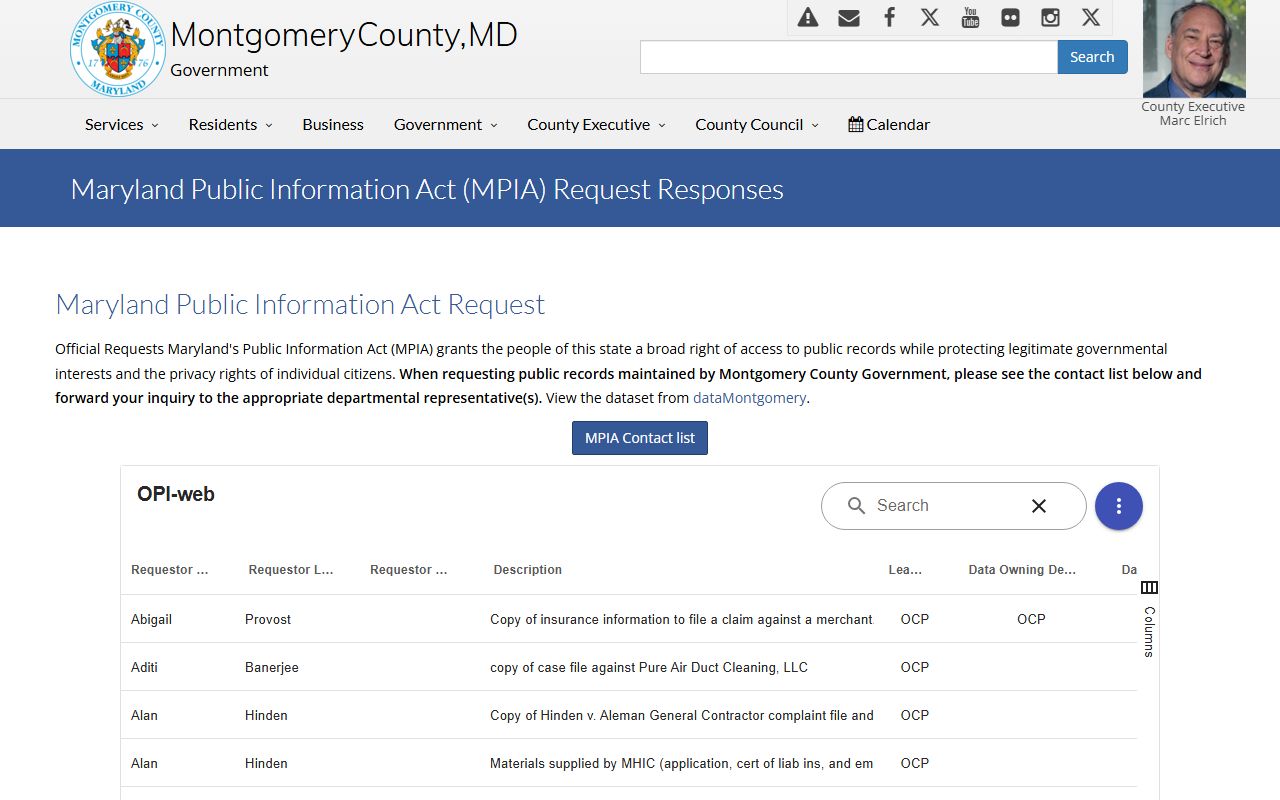Click the alert warning triangle icon
Image resolution: width=1280 pixels, height=800 pixels.
click(808, 17)
